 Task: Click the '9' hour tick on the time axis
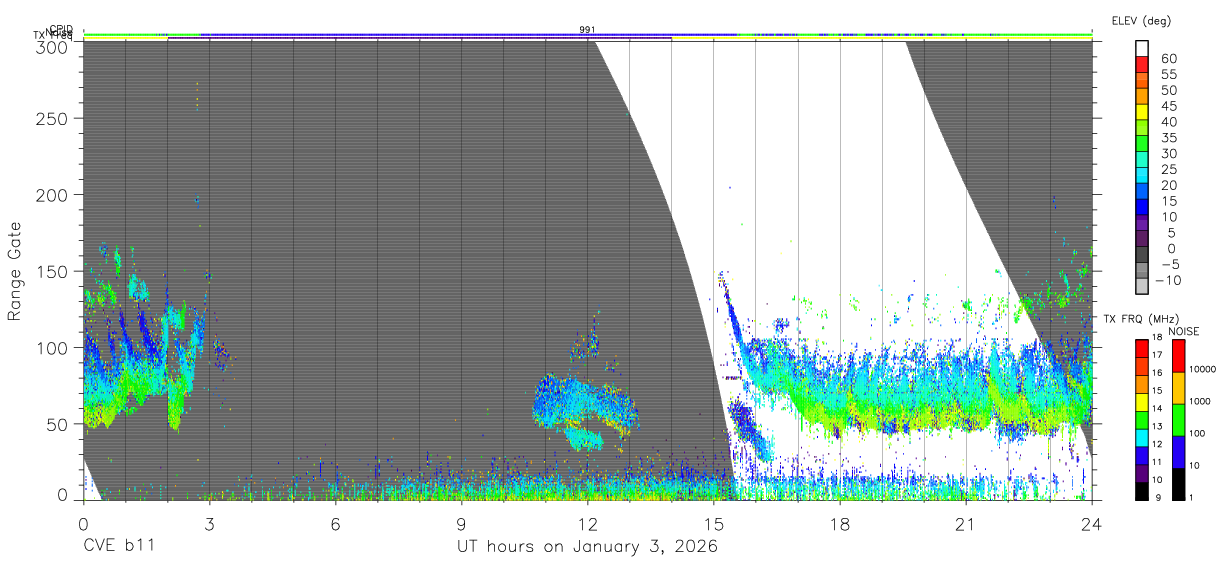click(x=461, y=524)
